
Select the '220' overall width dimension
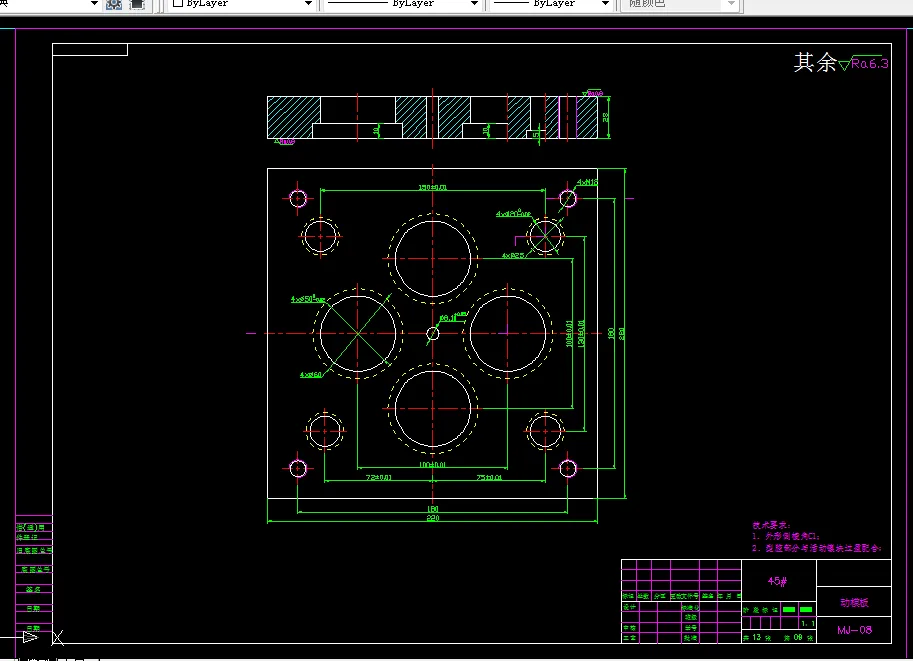(433, 518)
